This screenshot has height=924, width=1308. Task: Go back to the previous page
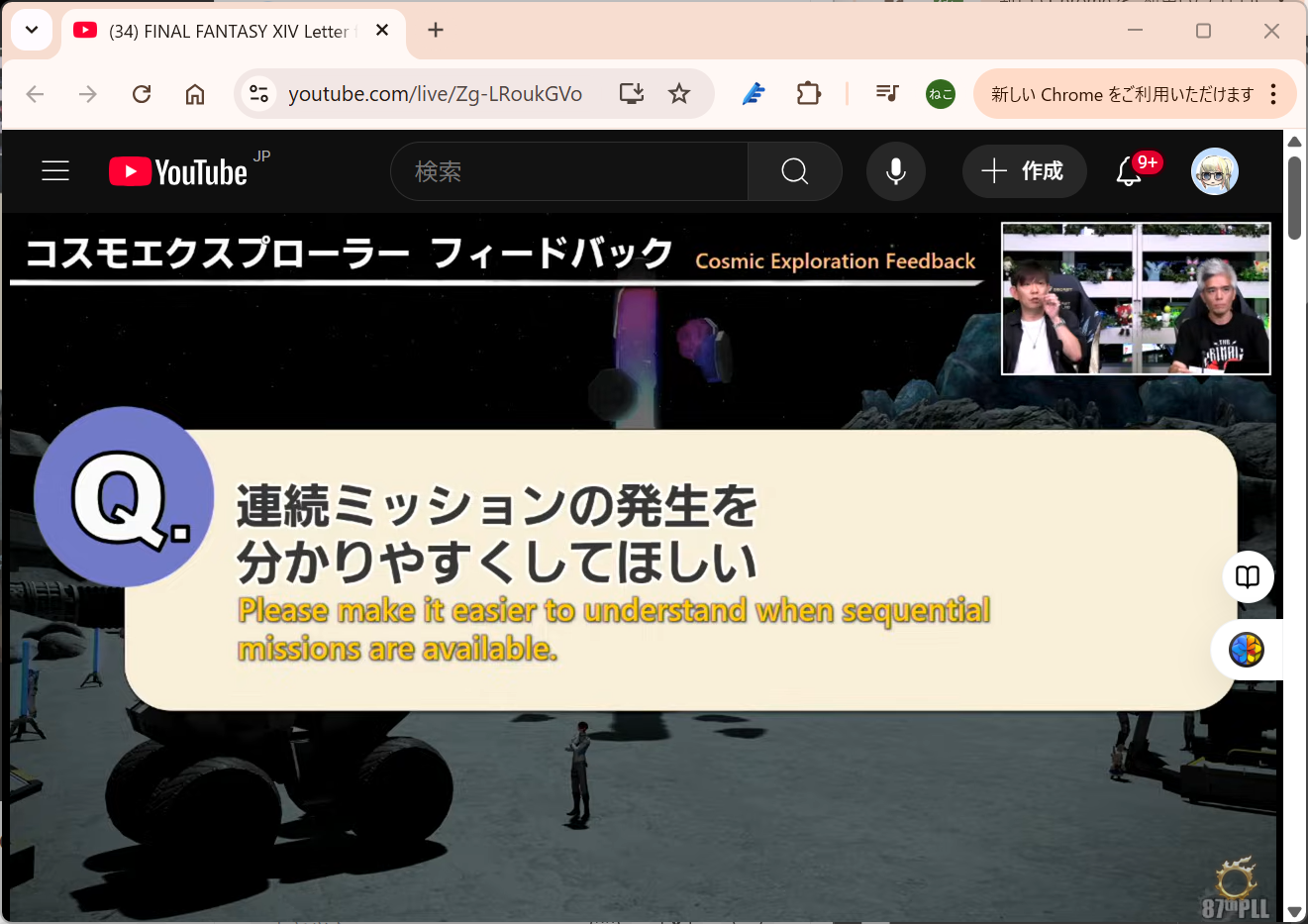click(36, 94)
